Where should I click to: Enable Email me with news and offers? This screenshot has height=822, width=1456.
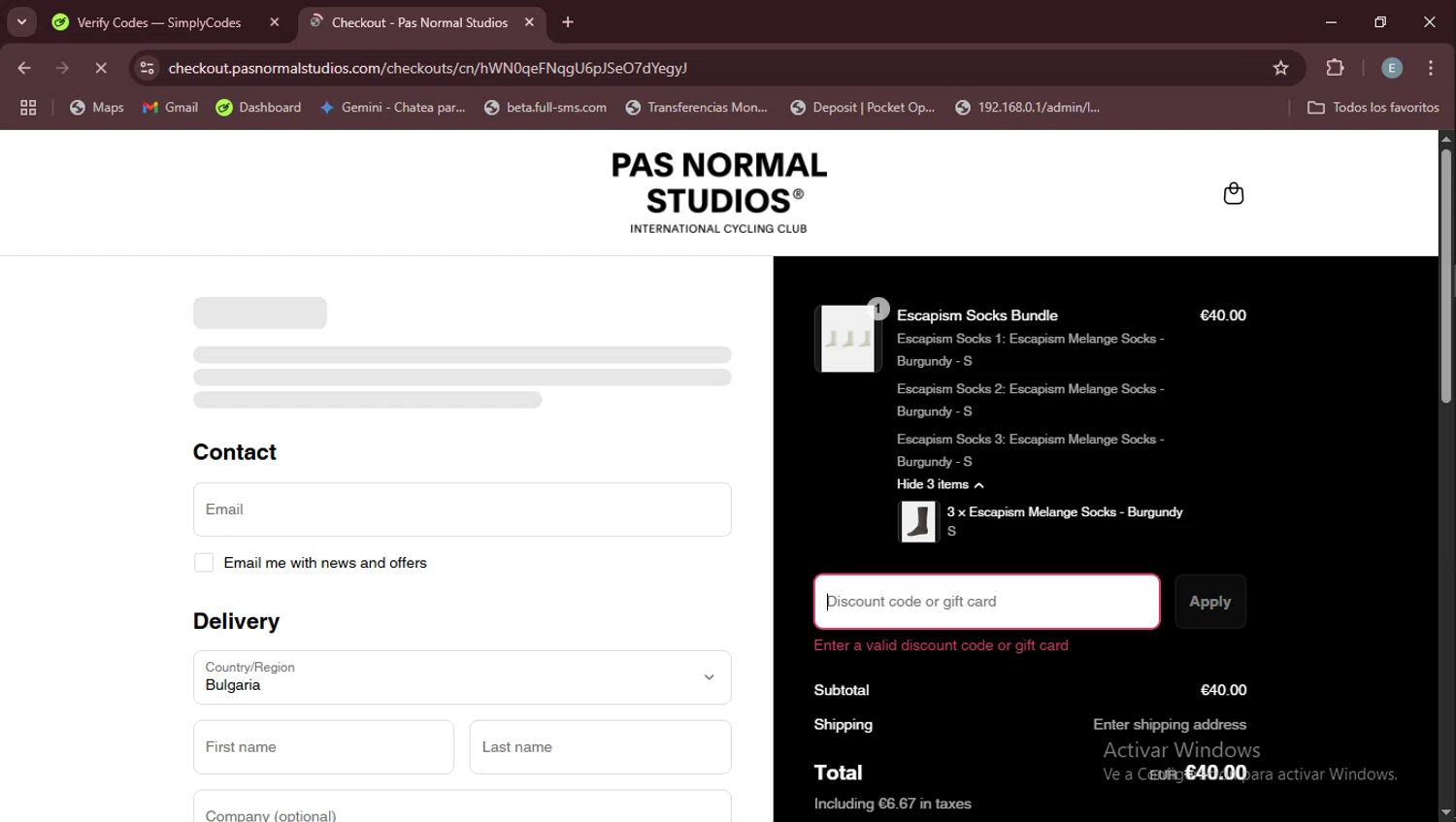pyautogui.click(x=204, y=563)
